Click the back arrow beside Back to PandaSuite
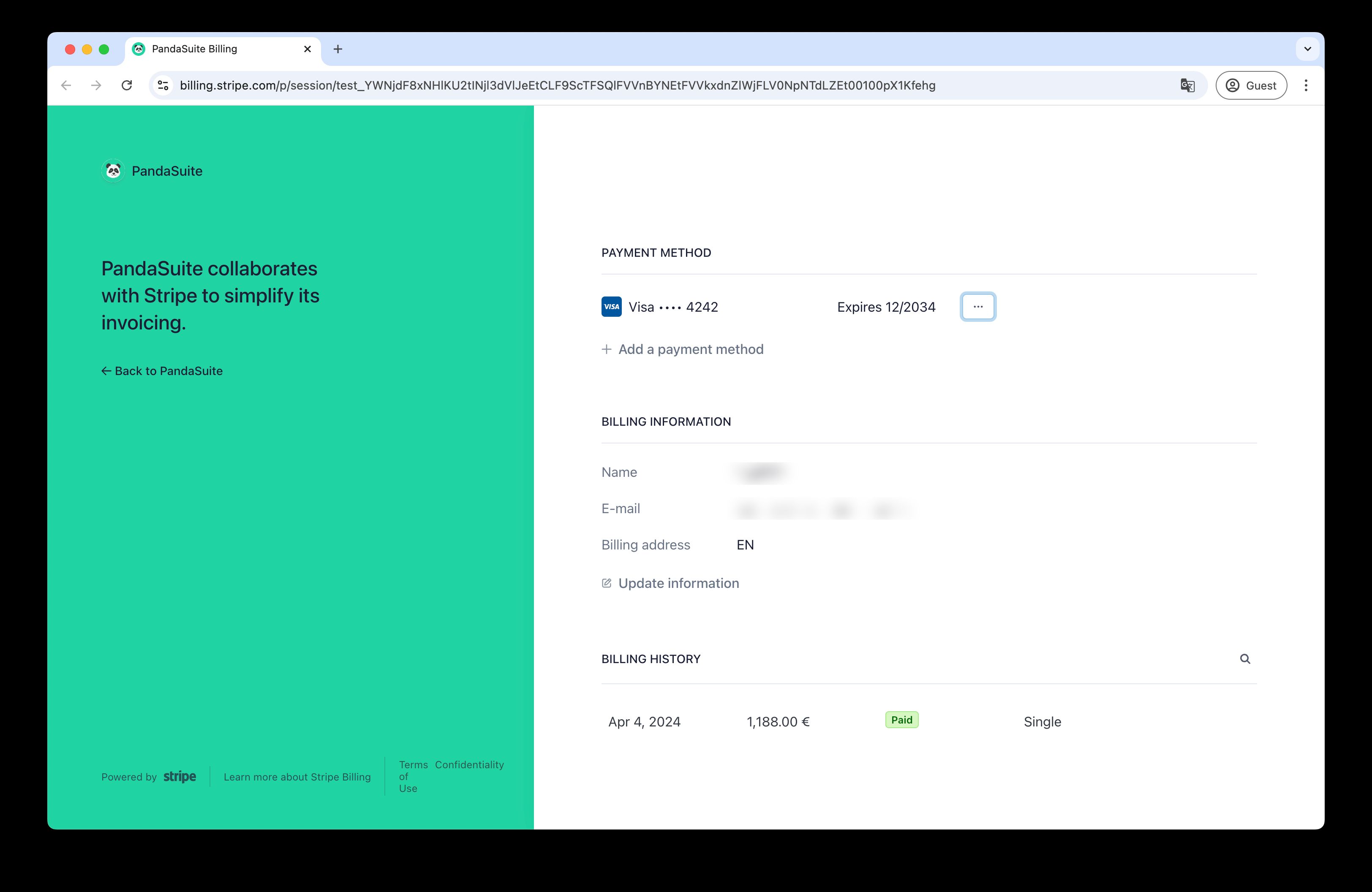 [106, 370]
